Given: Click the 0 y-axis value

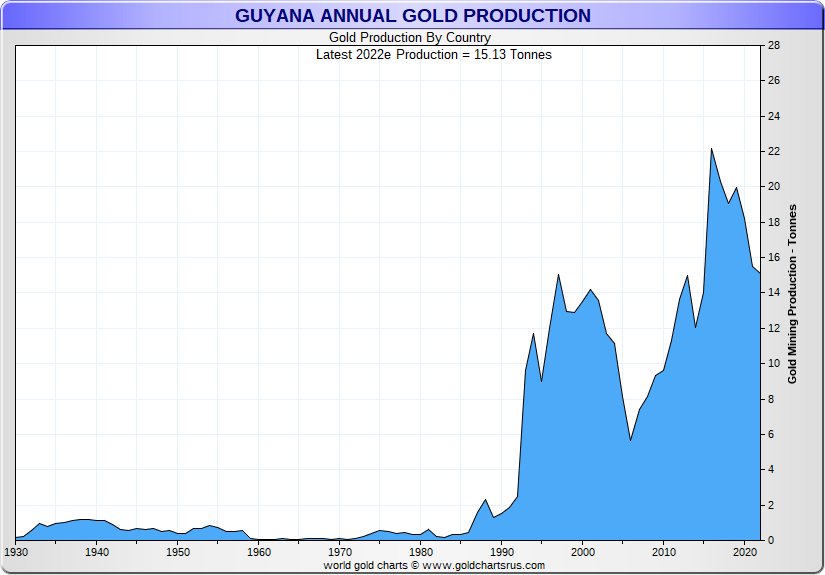Looking at the screenshot, I should point(771,540).
